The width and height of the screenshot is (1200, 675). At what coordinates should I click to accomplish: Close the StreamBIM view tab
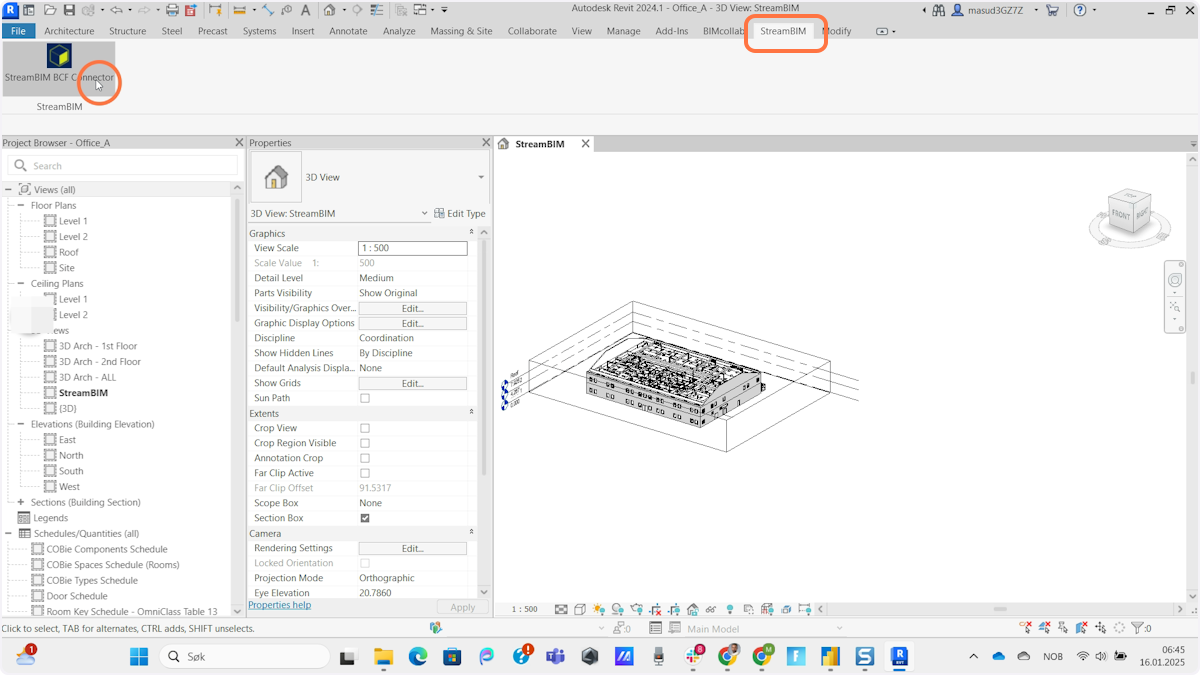click(586, 144)
